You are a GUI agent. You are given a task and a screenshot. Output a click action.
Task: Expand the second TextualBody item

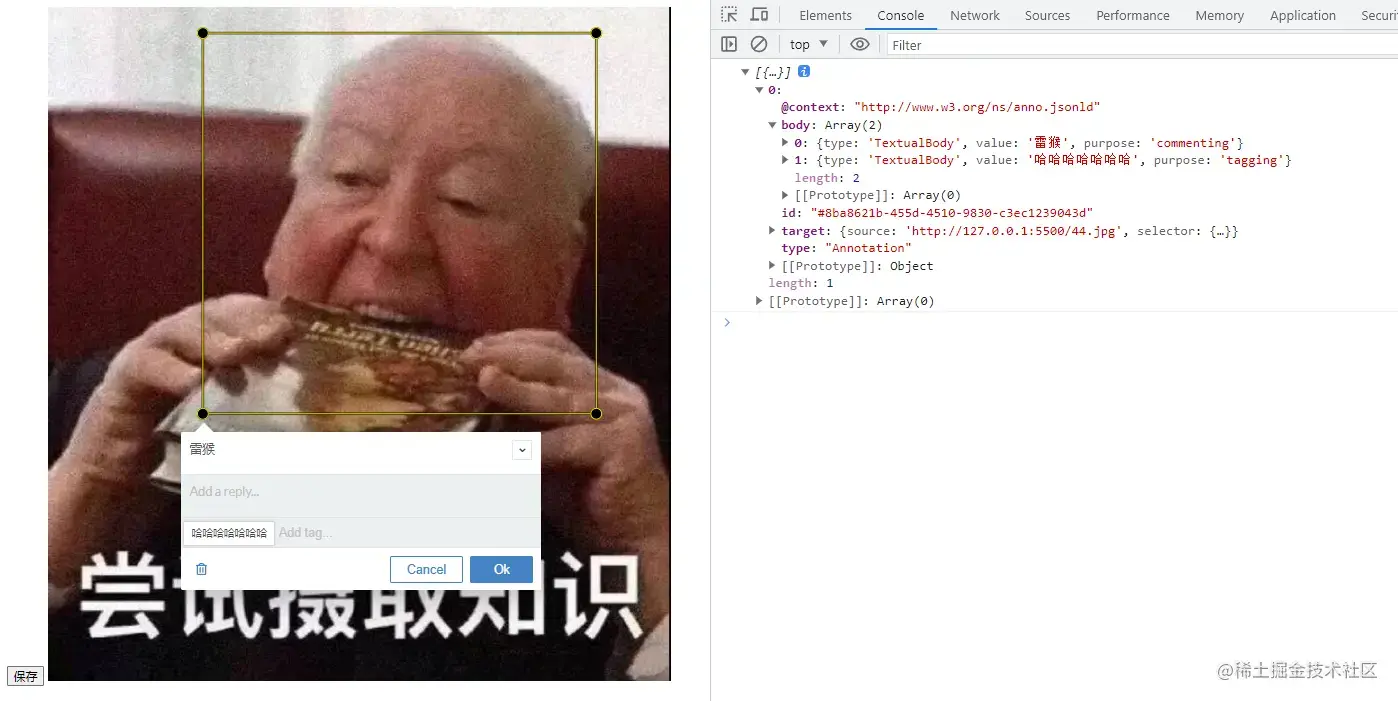click(786, 160)
